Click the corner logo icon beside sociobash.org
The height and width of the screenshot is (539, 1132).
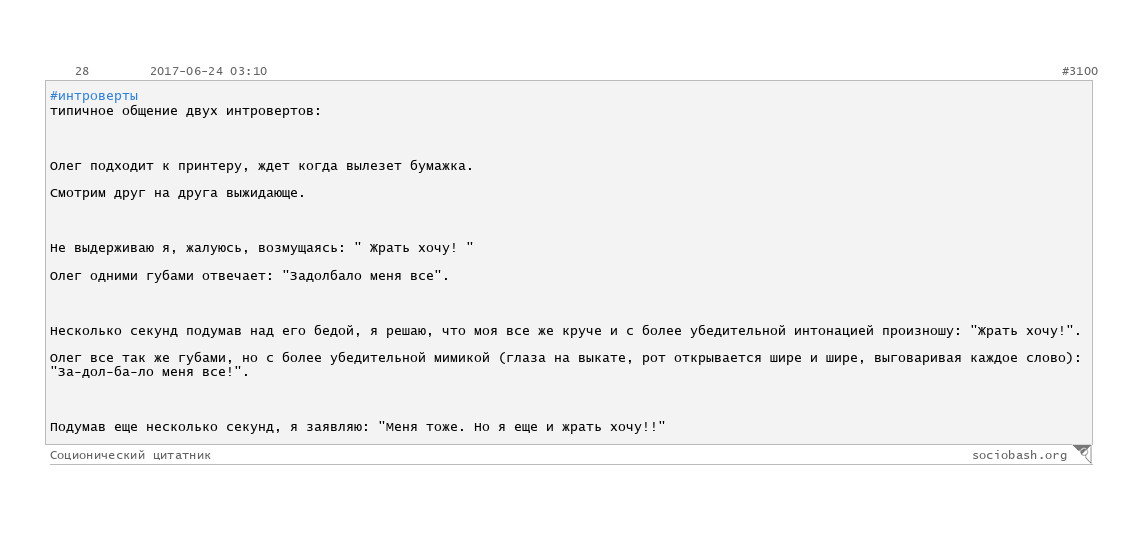tap(1081, 454)
